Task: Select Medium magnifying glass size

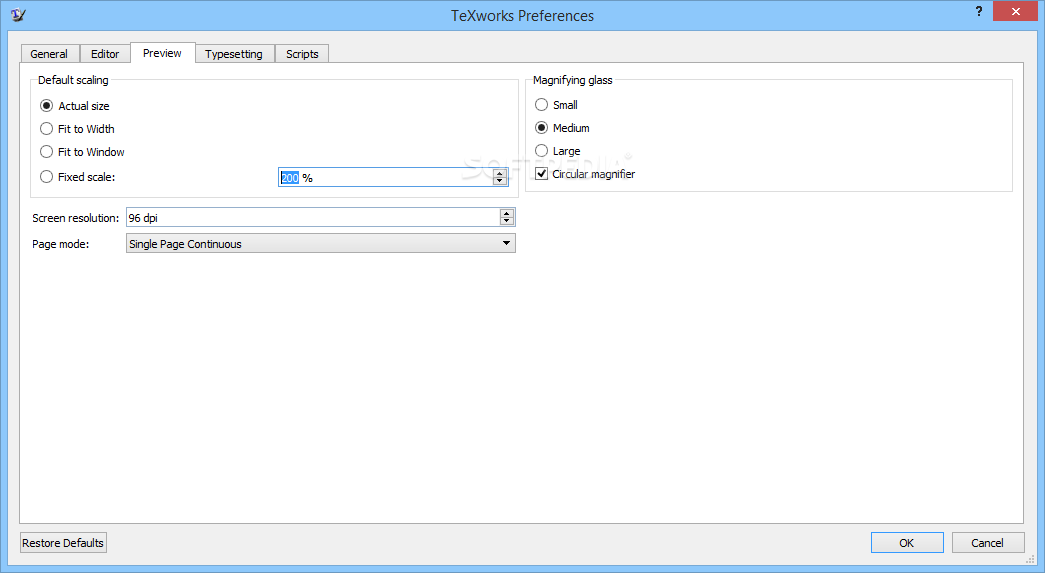Action: pyautogui.click(x=562, y=128)
